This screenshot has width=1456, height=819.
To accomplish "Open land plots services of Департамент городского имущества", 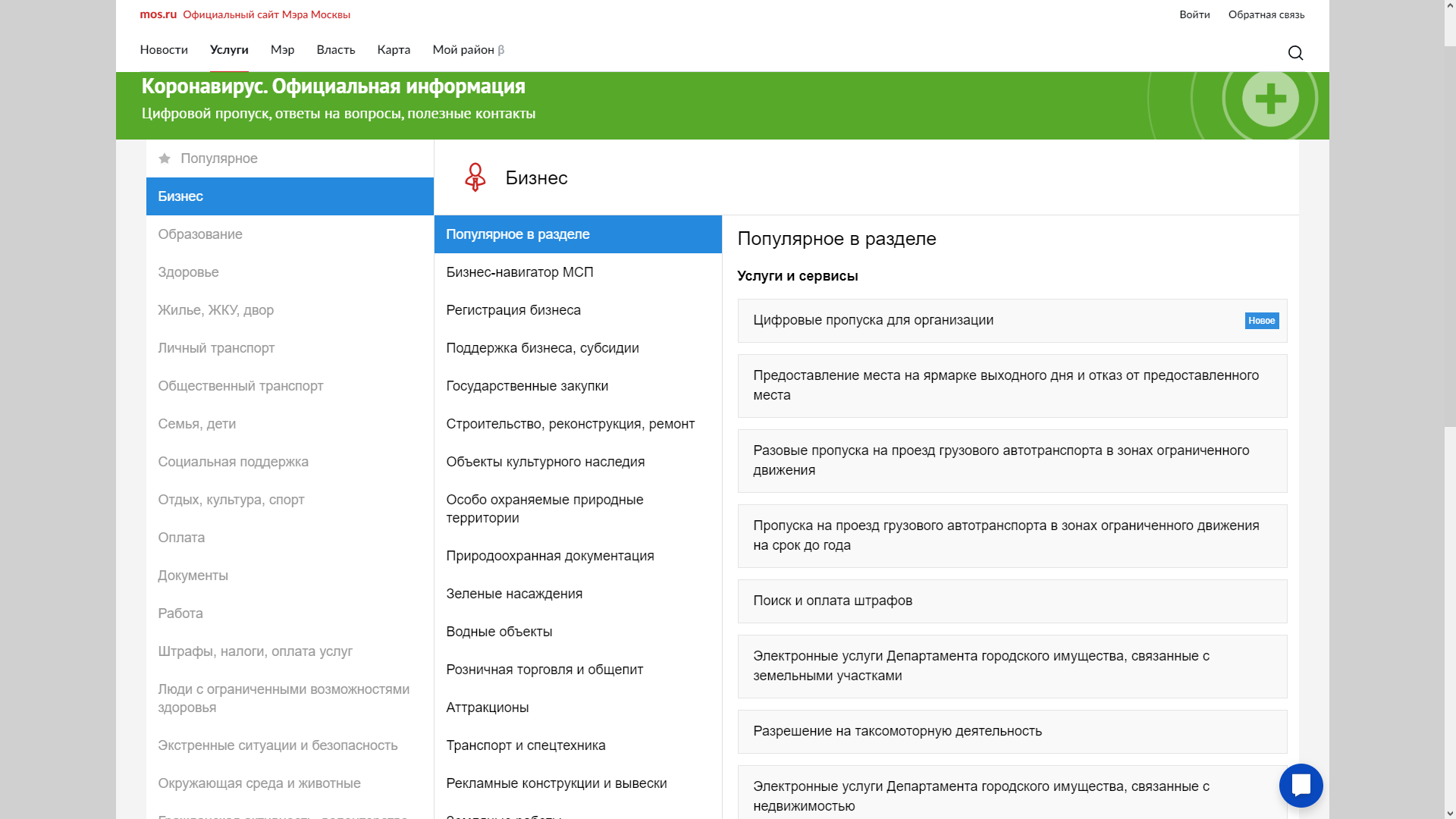I will pyautogui.click(x=1012, y=667).
